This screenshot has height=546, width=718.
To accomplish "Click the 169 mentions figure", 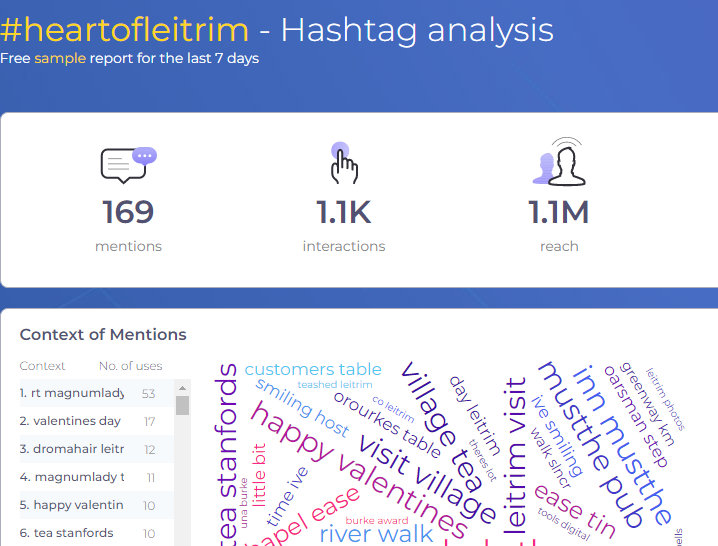I will click(128, 212).
